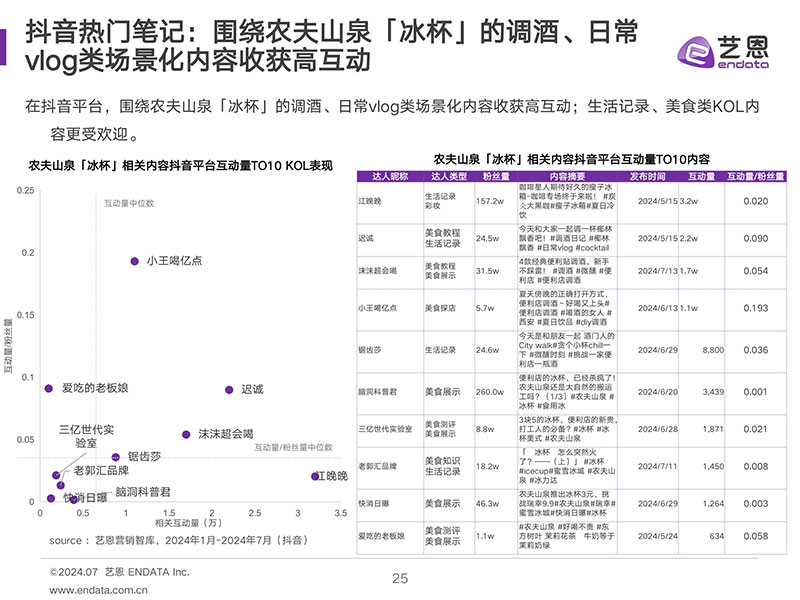Click the 发布时间 column header
This screenshot has height=600, width=800.
tap(647, 177)
